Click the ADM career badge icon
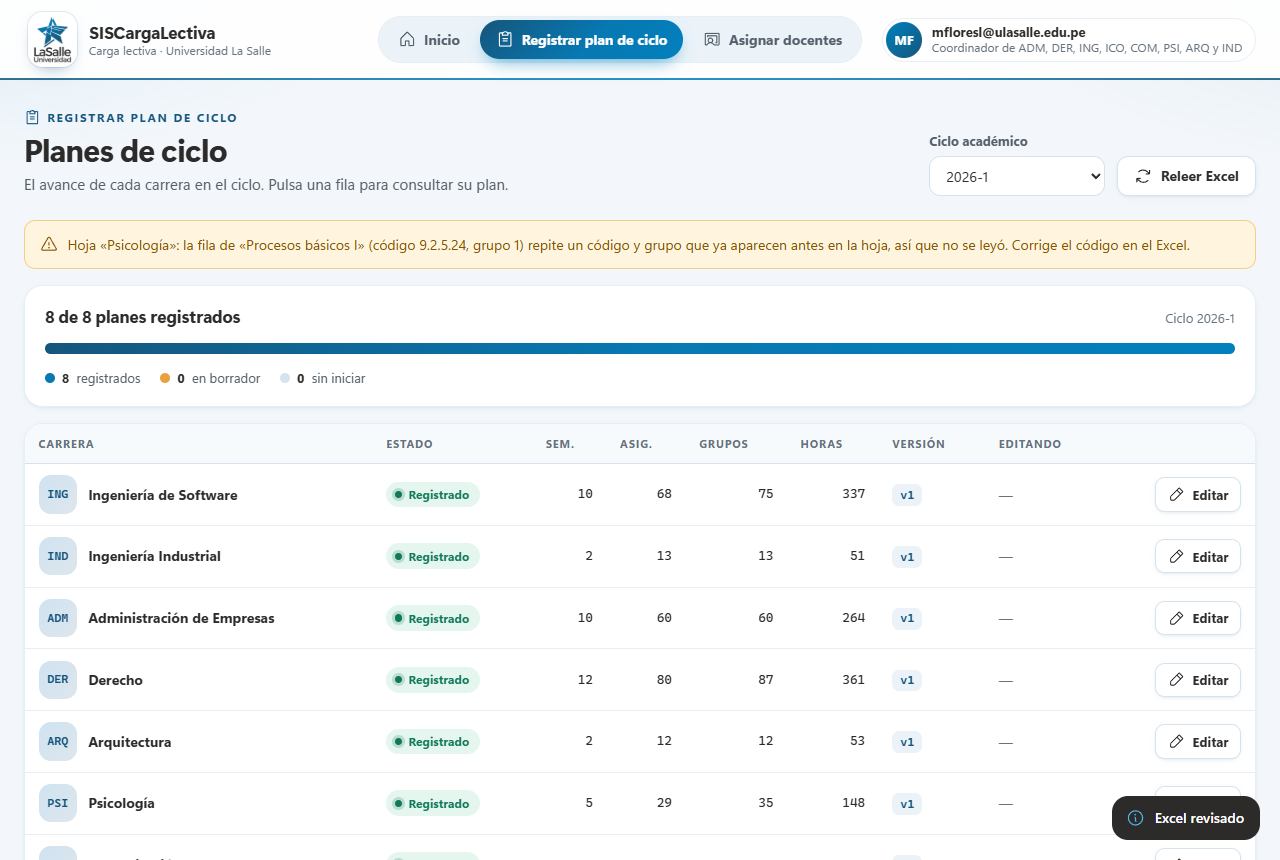 [58, 618]
